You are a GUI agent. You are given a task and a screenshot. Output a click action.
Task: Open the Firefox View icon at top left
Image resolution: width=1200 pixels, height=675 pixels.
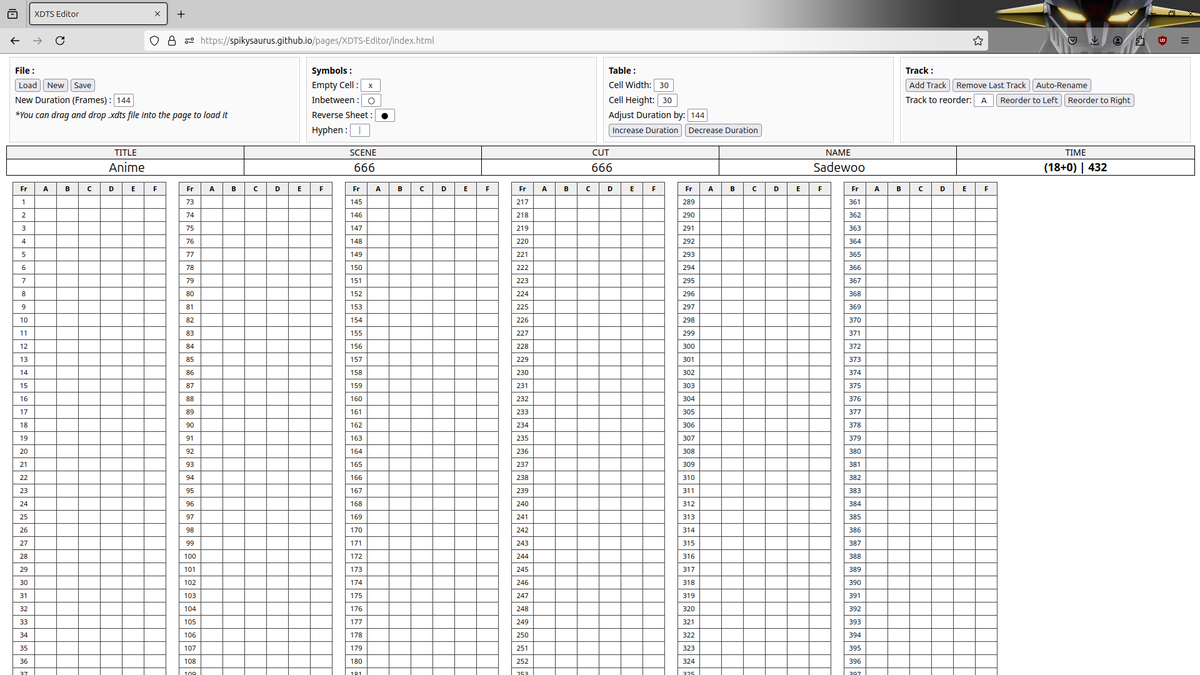tap(12, 14)
